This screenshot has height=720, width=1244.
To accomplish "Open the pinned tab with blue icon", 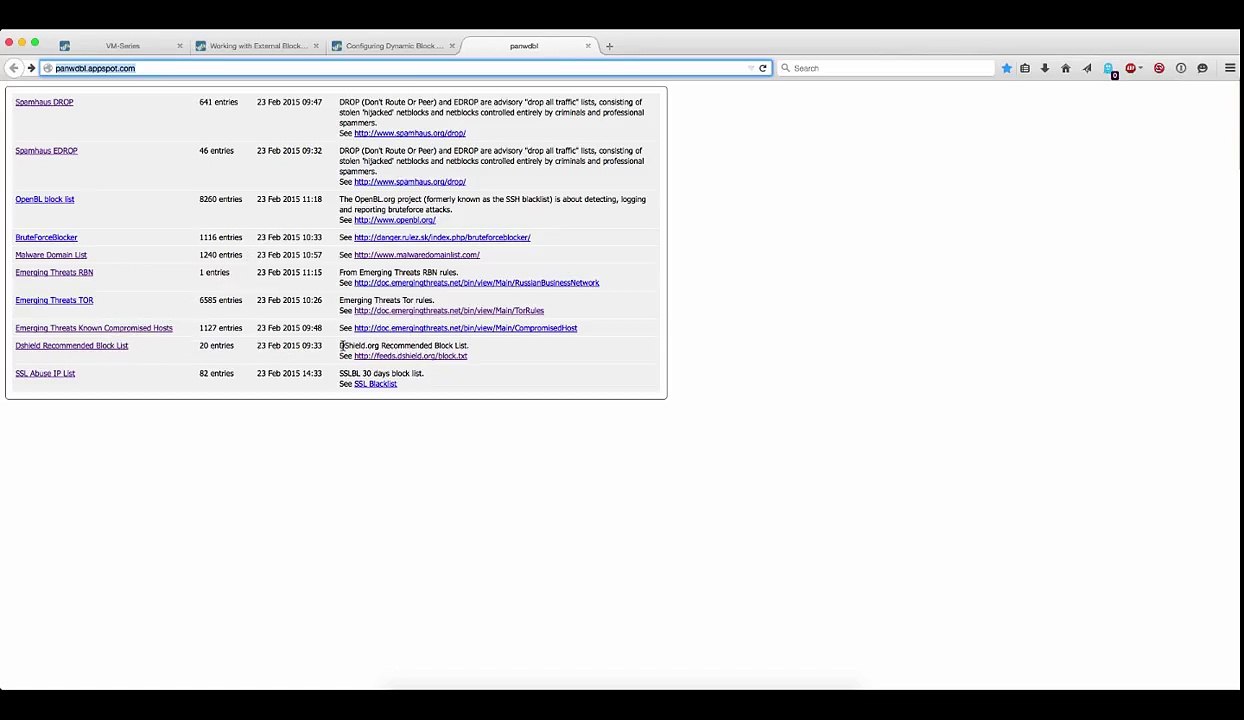I will pos(65,46).
